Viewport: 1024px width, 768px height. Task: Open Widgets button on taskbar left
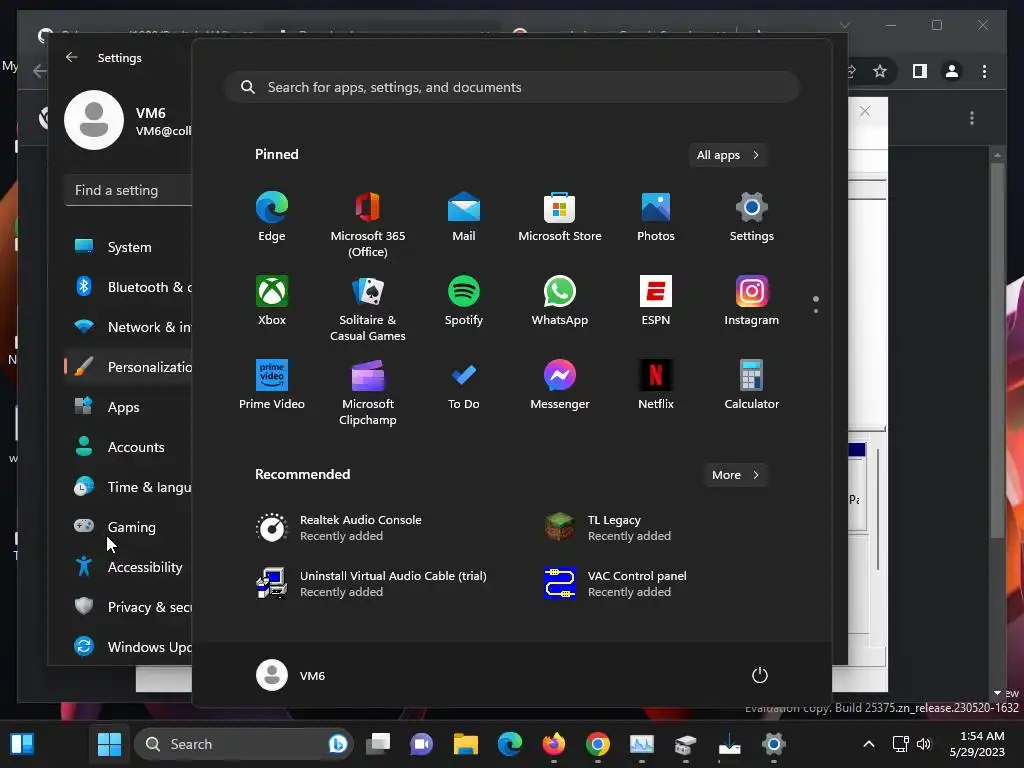tap(22, 743)
